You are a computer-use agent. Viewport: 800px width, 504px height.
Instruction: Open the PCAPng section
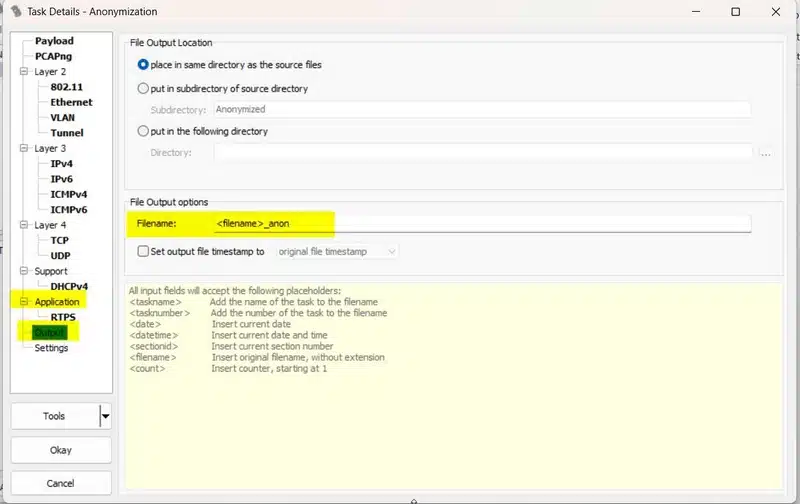click(54, 56)
